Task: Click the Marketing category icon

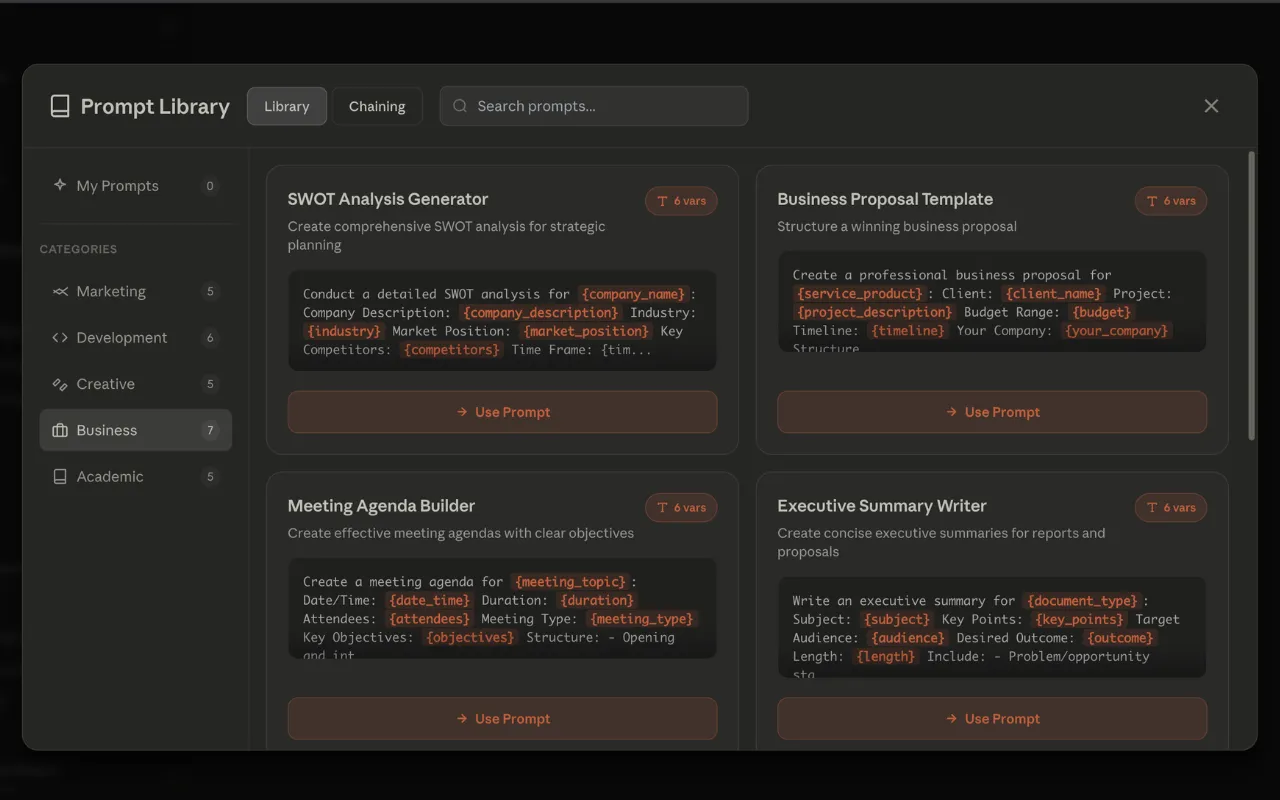Action: tap(60, 292)
